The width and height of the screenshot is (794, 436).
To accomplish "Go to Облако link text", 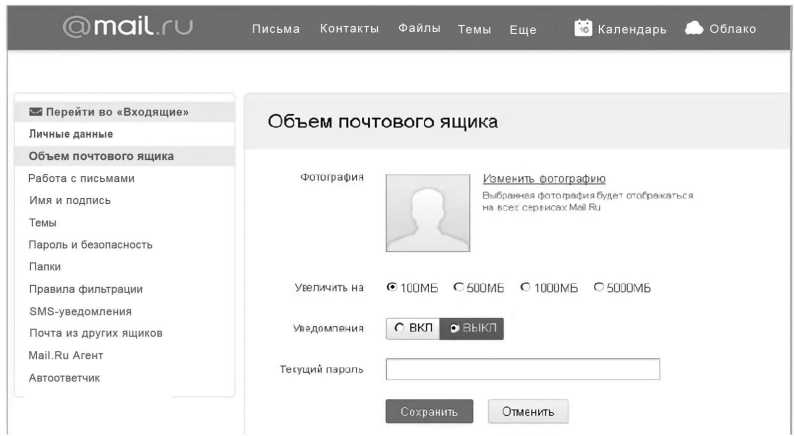I will click(x=733, y=29).
